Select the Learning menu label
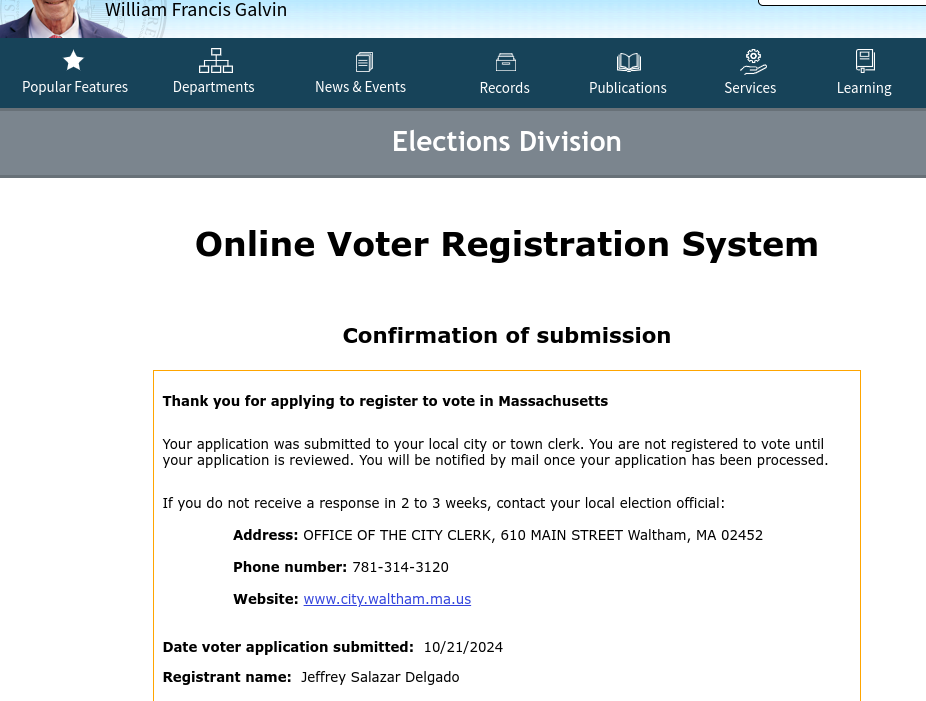Image resolution: width=926 pixels, height=701 pixels. click(x=864, y=88)
